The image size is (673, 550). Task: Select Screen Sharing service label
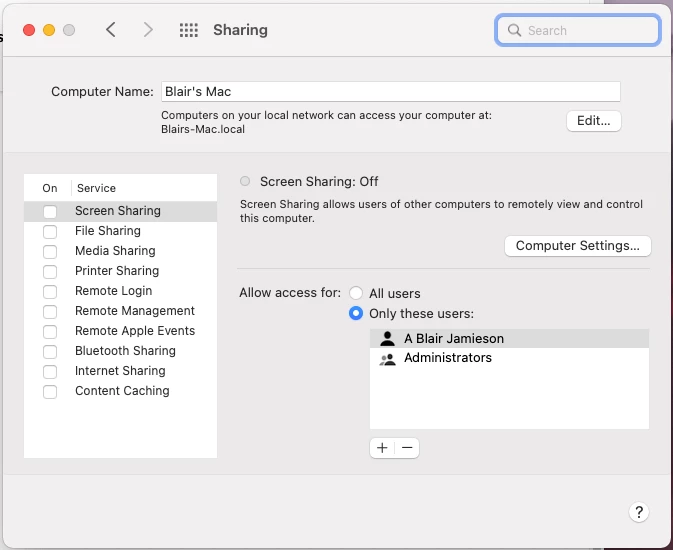click(118, 211)
